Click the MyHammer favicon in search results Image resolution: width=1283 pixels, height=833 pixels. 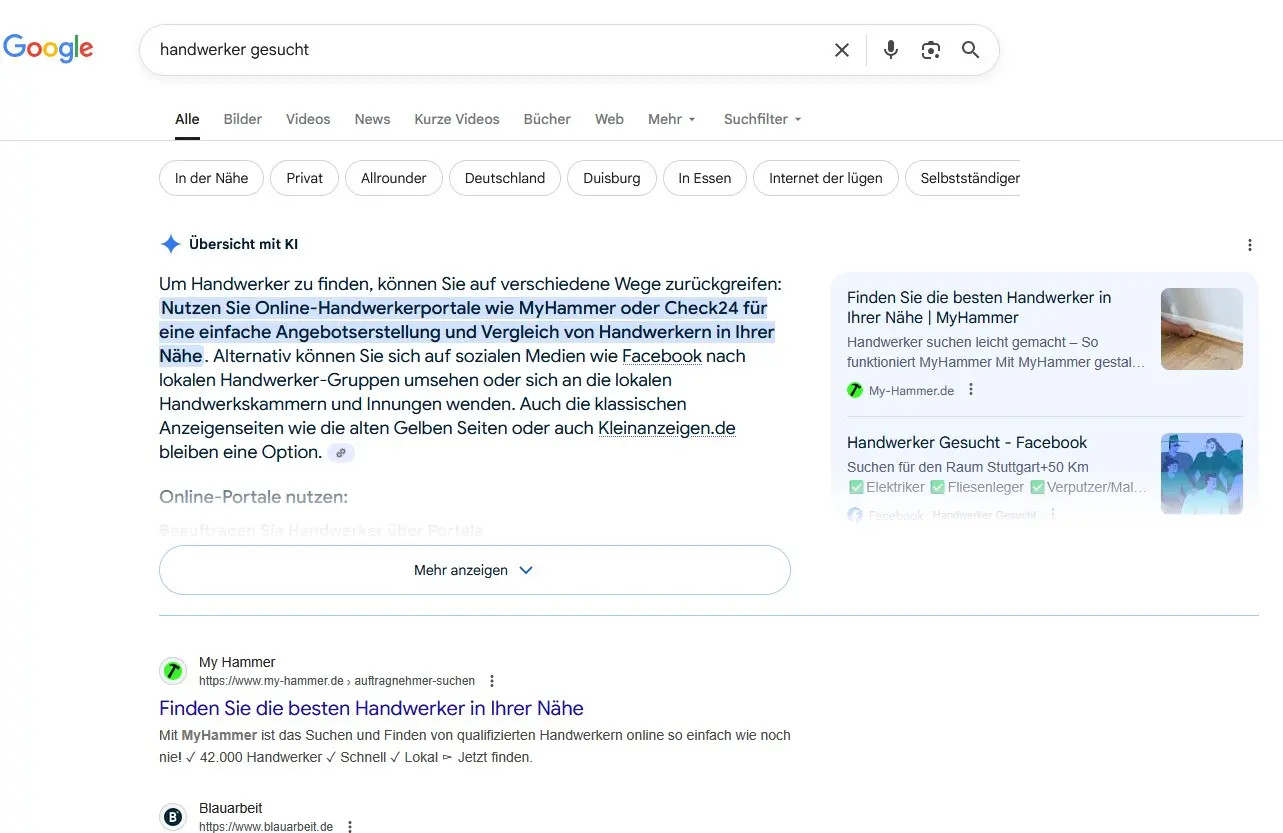(173, 671)
